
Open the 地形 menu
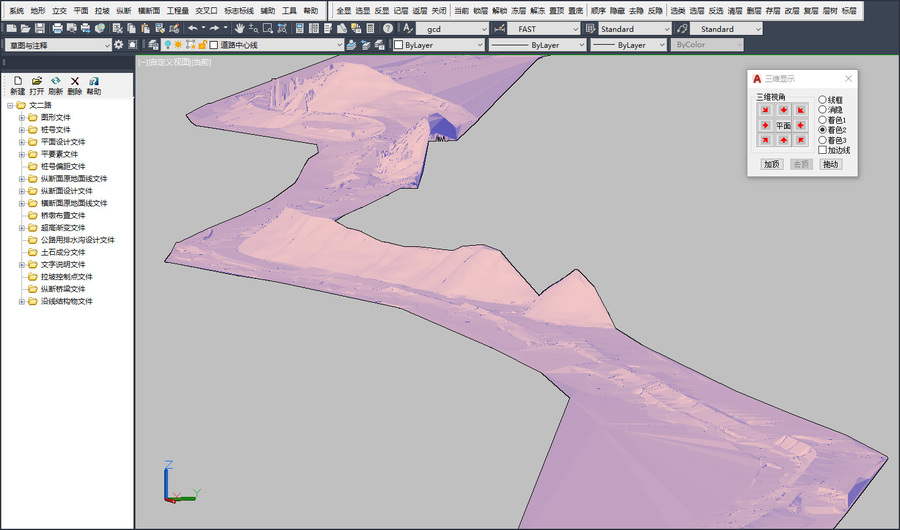38,10
